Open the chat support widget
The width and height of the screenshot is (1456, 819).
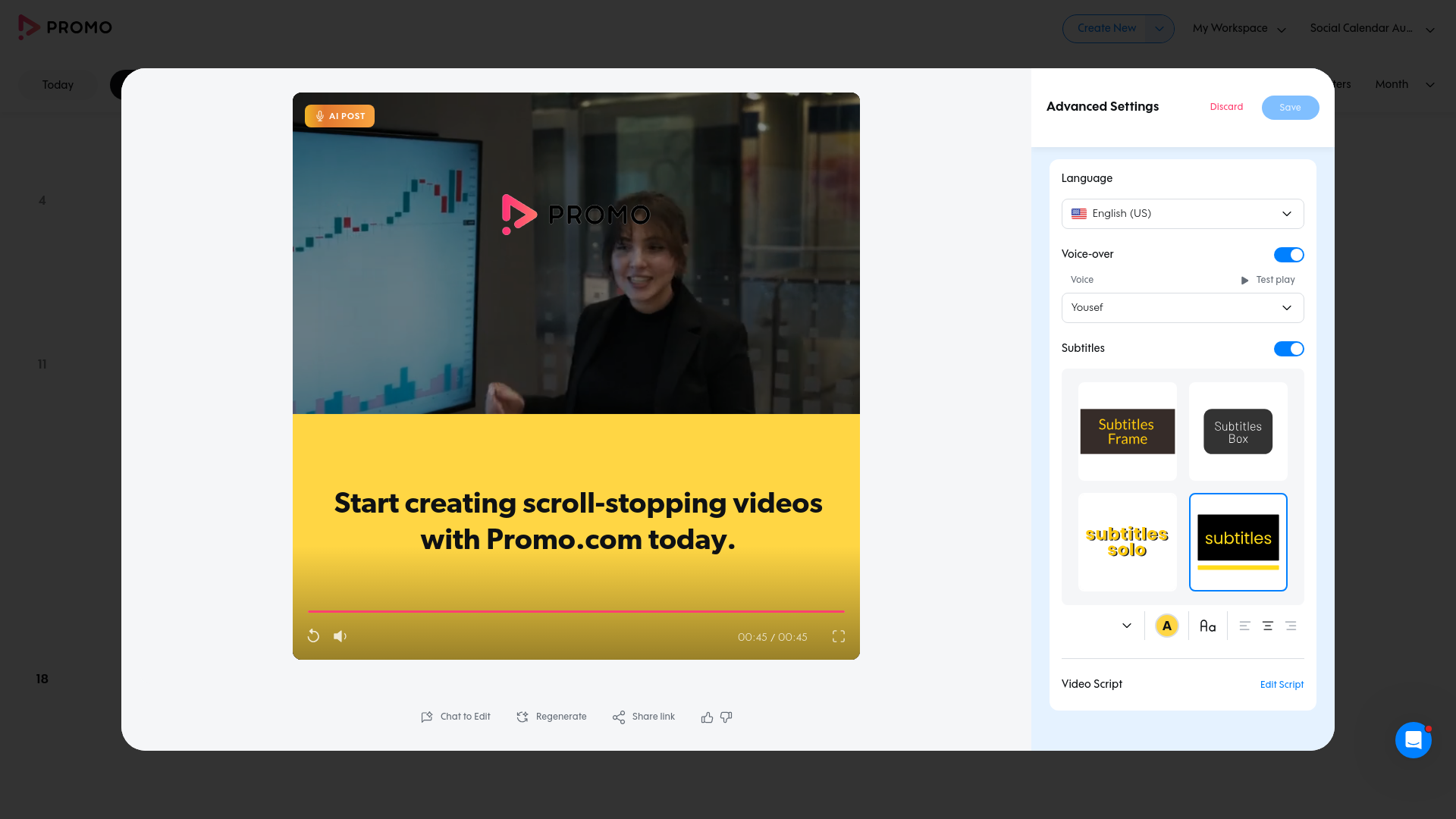point(1414,739)
